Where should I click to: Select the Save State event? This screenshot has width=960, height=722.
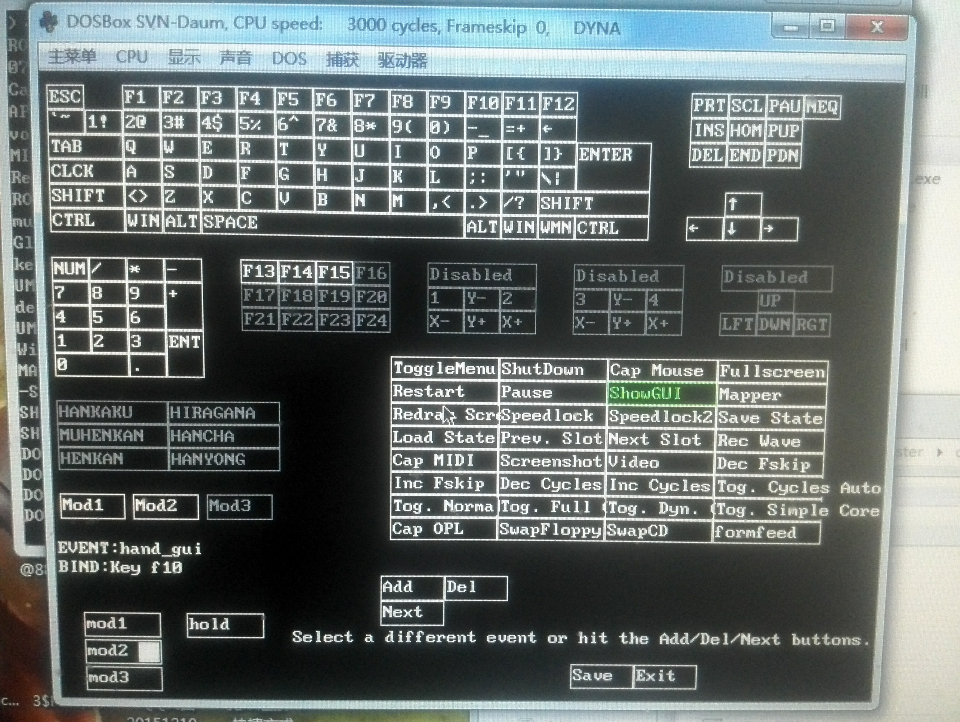click(x=770, y=418)
